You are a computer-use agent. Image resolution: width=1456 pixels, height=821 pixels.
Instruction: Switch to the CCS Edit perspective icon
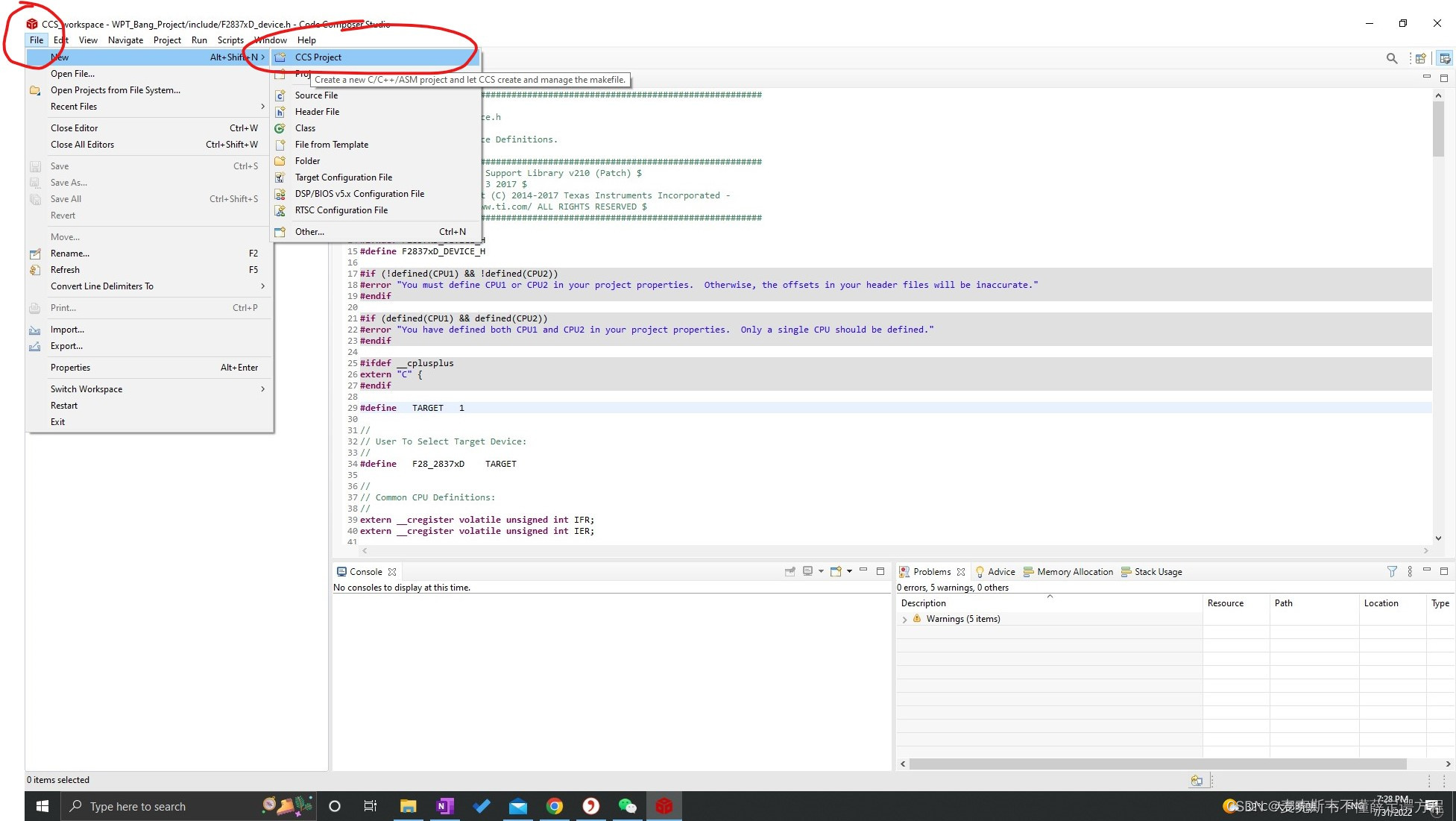click(x=1445, y=58)
